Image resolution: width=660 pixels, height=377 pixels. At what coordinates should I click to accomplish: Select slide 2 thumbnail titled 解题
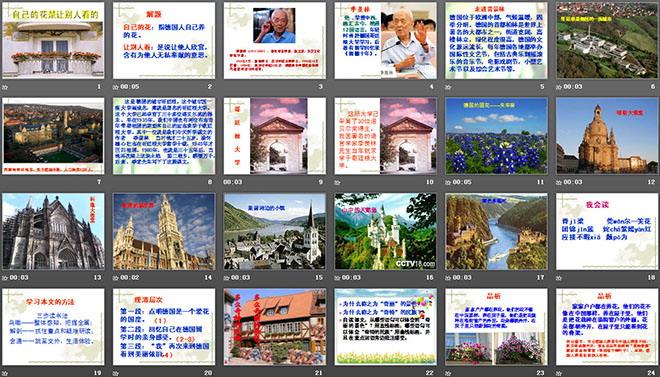(x=164, y=40)
